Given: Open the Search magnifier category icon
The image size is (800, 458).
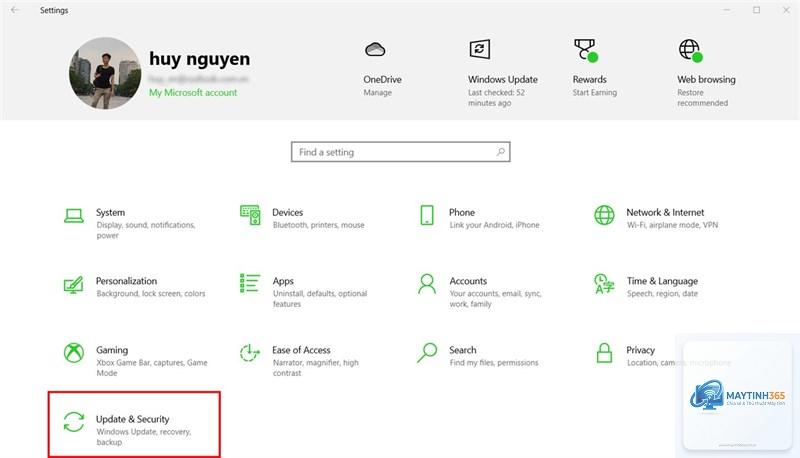Looking at the screenshot, I should tap(427, 352).
